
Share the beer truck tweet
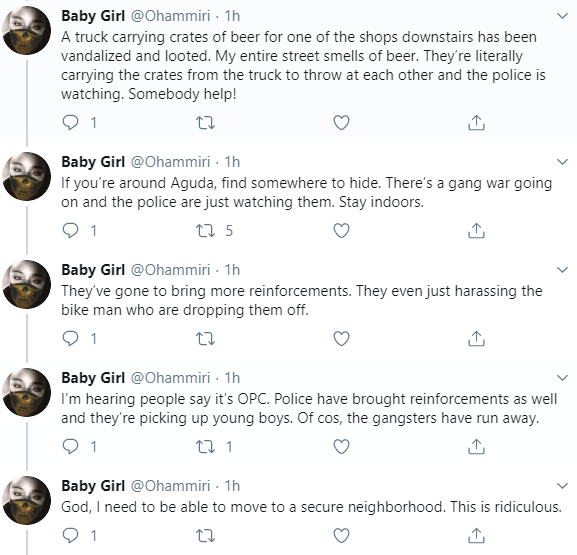(476, 123)
